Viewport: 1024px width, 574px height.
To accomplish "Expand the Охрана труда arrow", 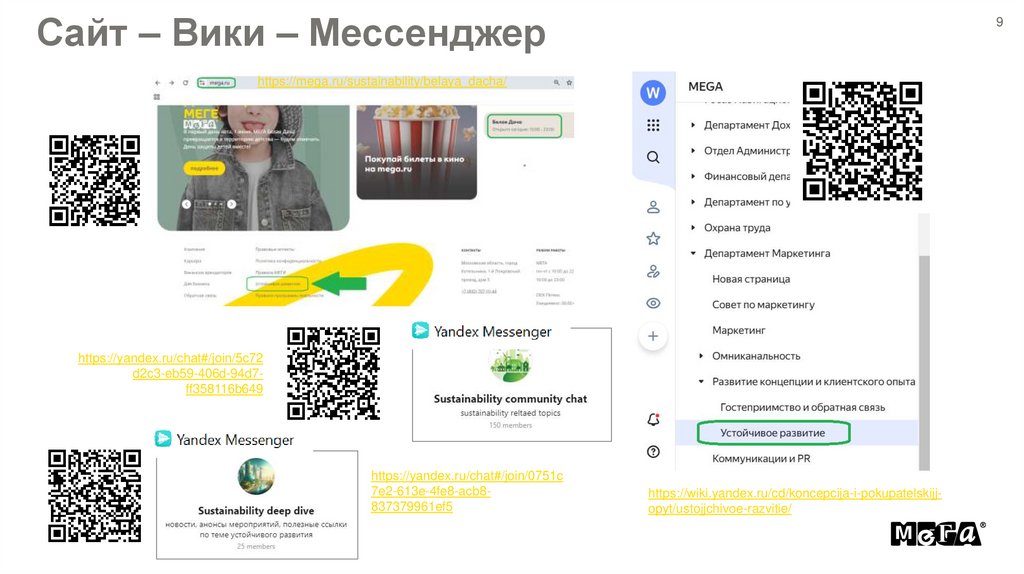I will [x=693, y=227].
